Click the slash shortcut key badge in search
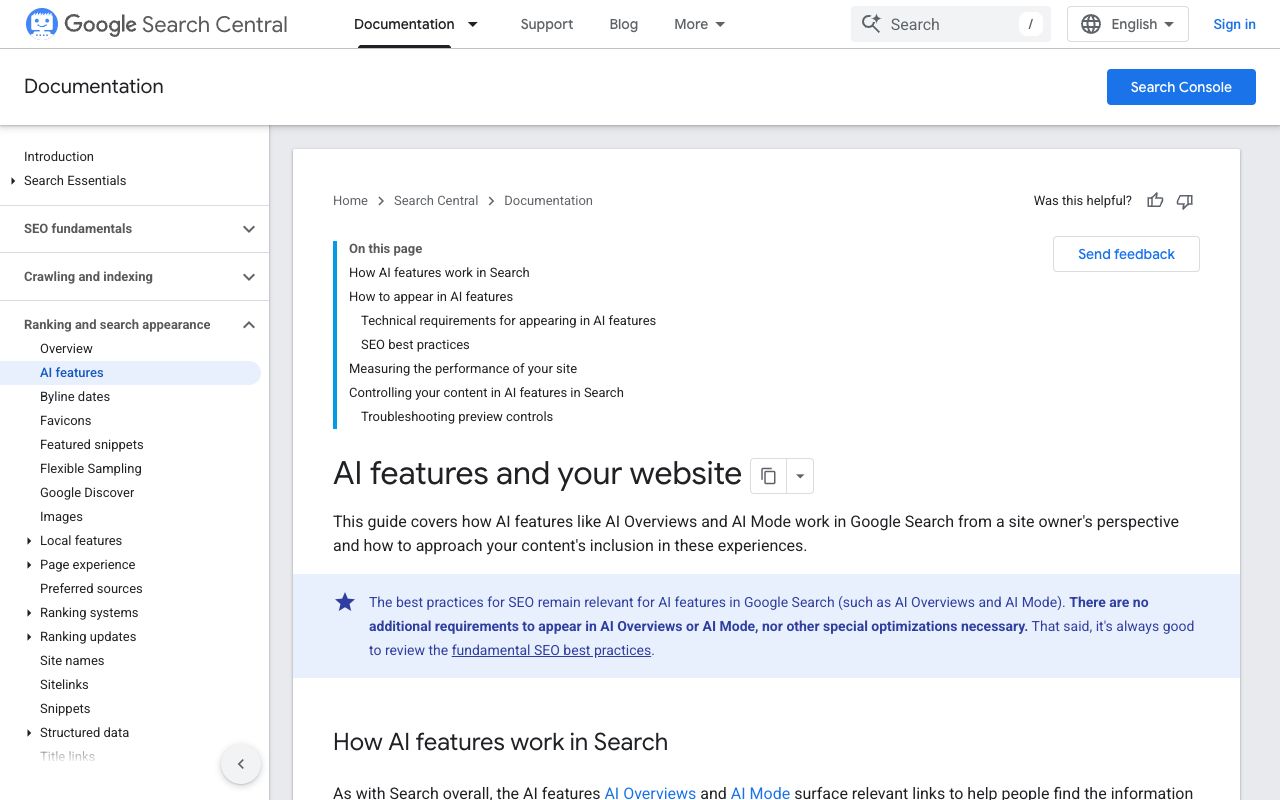This screenshot has height=800, width=1280. [1030, 24]
